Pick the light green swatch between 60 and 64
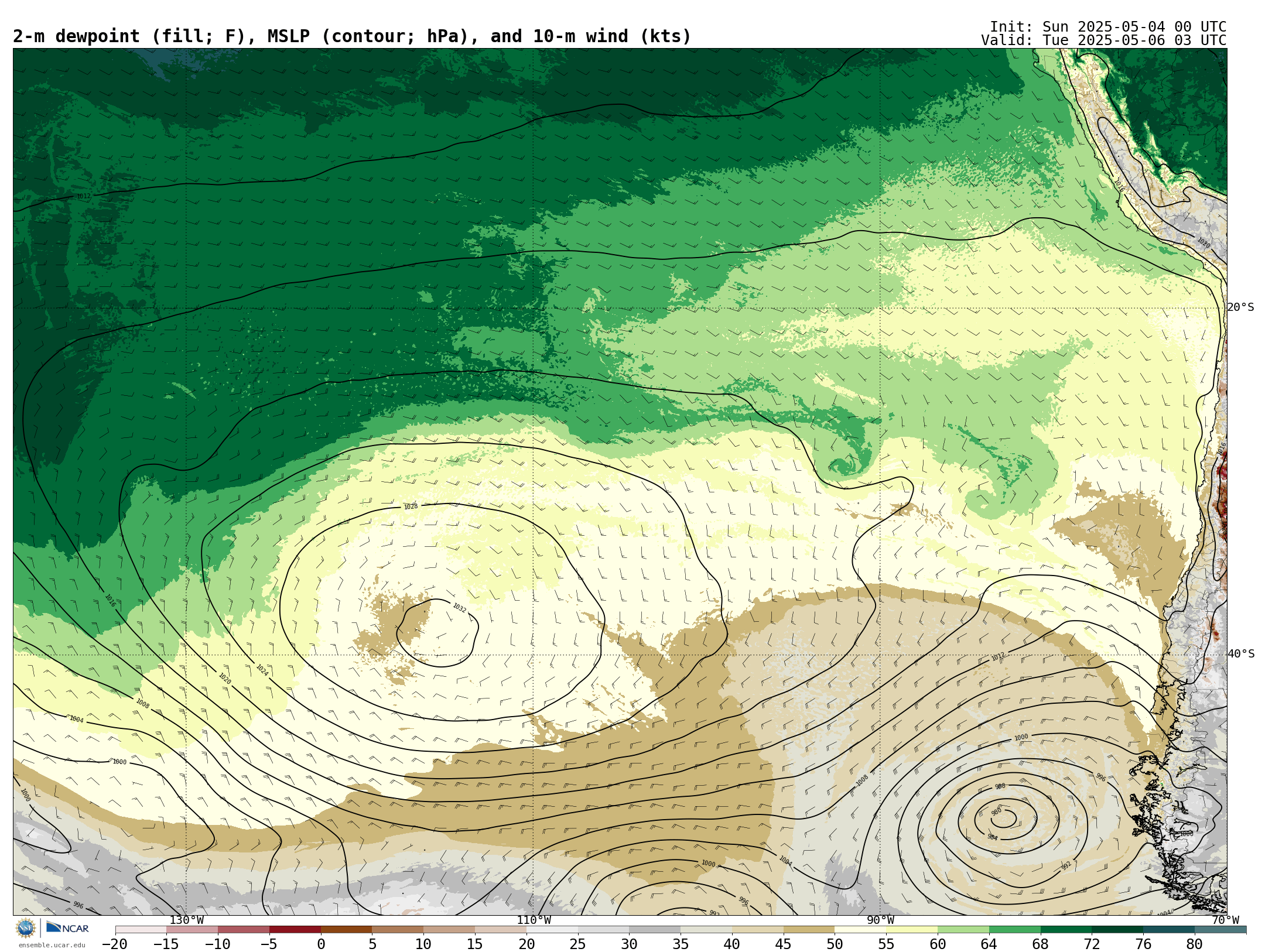Viewport: 1265px width, 952px height. click(963, 930)
